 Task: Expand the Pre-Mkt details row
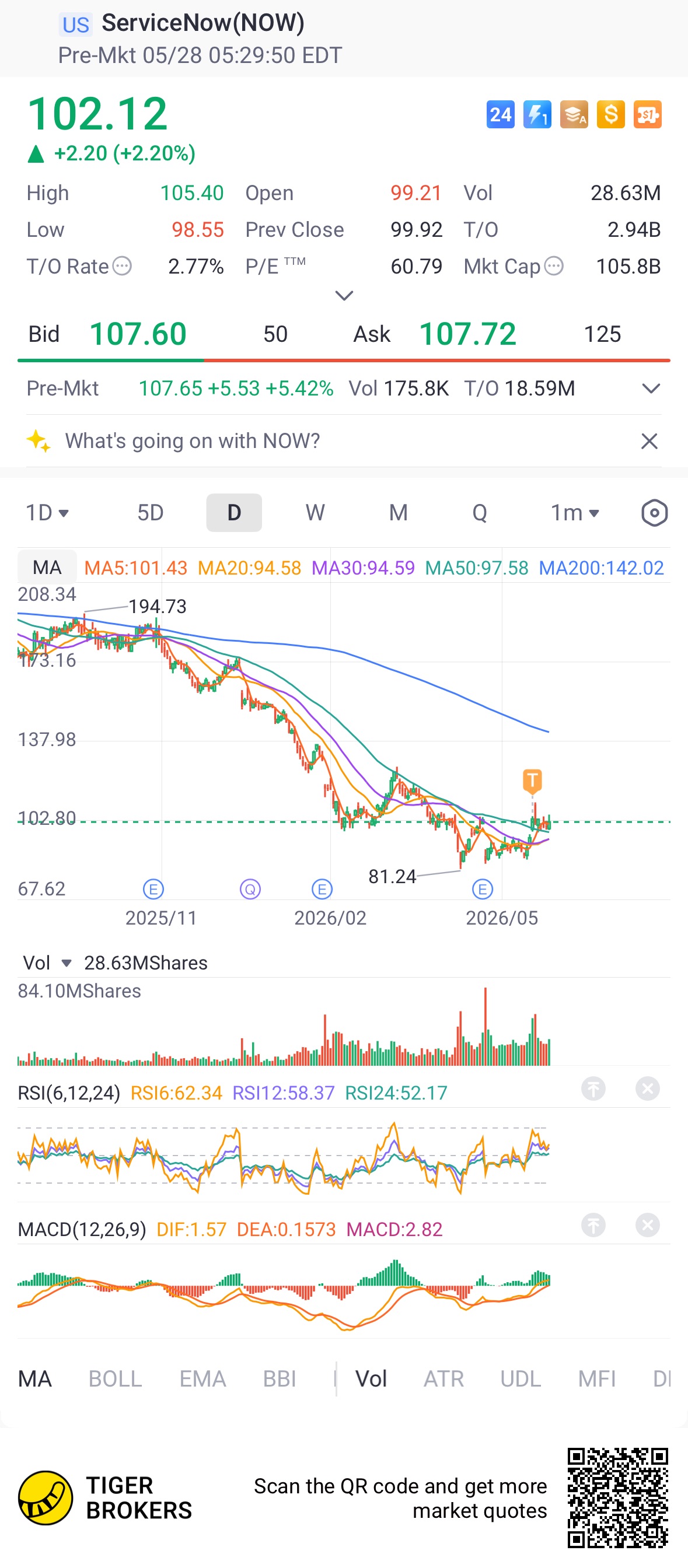(x=651, y=388)
